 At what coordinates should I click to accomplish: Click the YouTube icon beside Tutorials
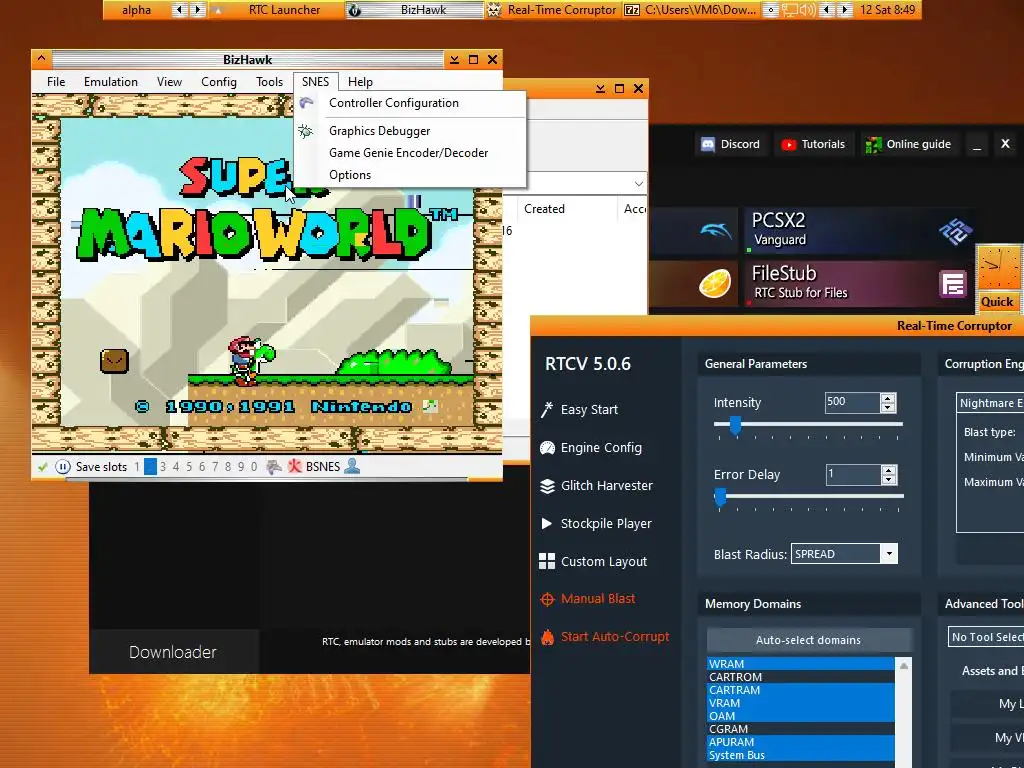click(788, 144)
